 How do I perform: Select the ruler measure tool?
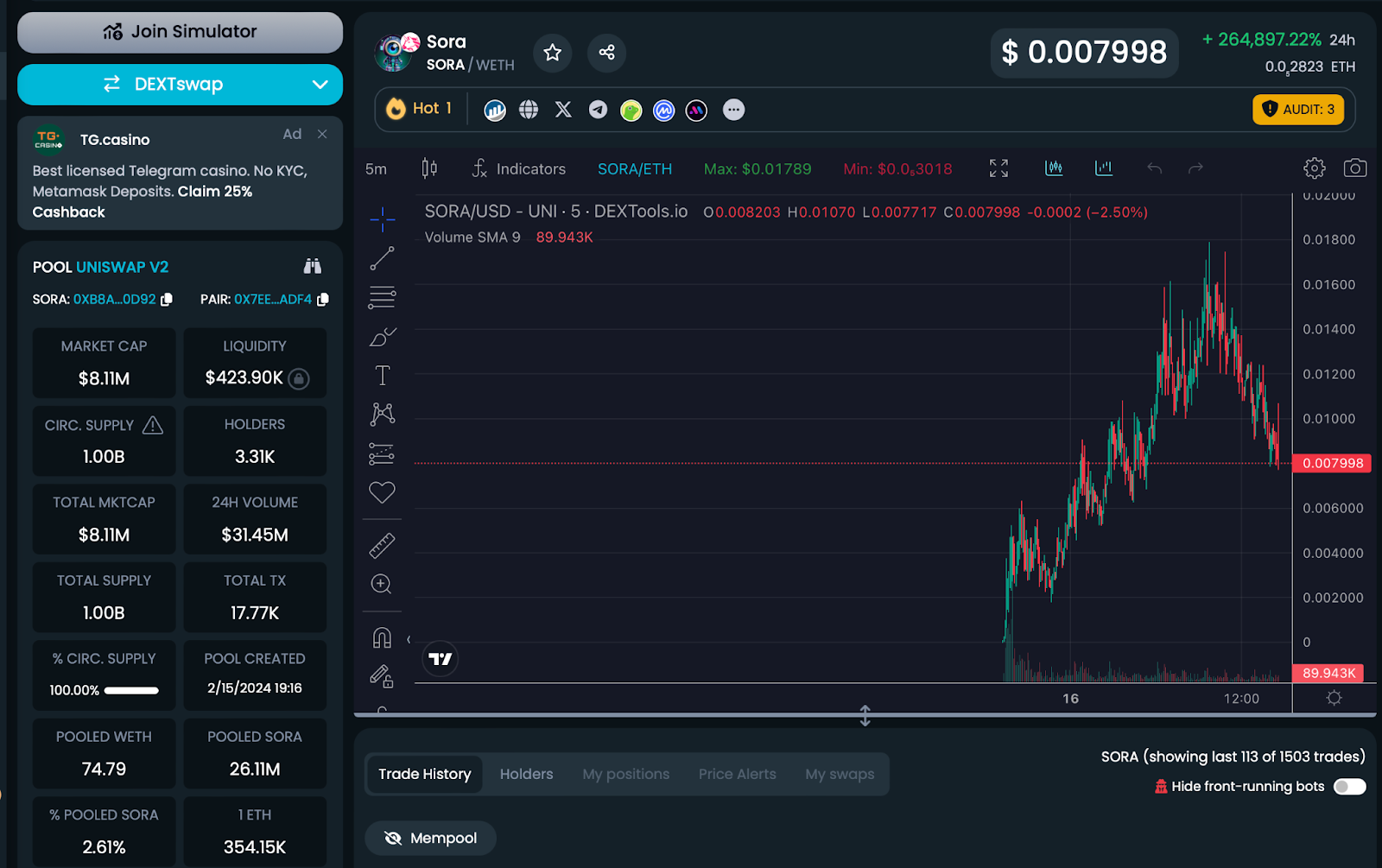(x=382, y=545)
